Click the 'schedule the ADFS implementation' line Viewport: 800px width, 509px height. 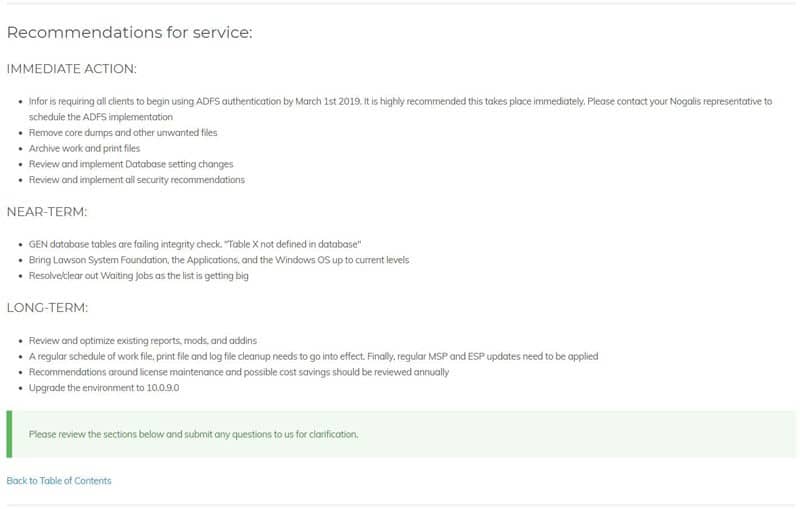101,117
